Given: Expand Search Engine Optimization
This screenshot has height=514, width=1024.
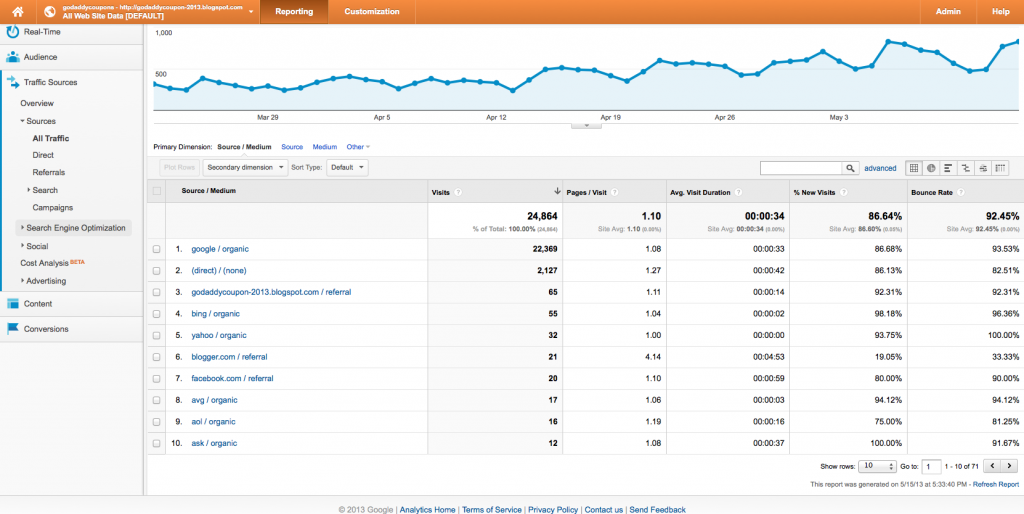Looking at the screenshot, I should click(x=22, y=228).
